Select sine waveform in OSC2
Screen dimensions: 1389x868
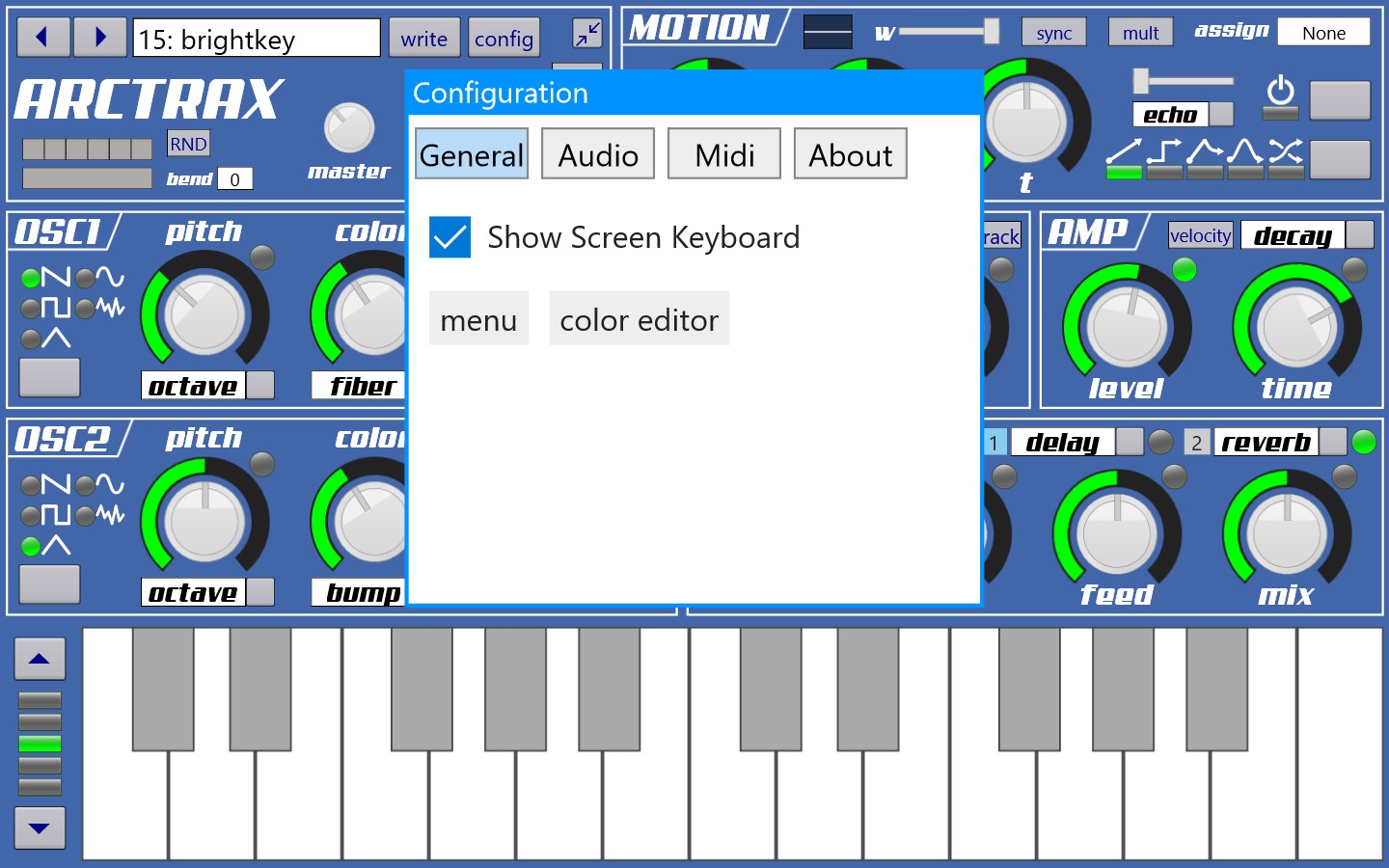[100, 484]
